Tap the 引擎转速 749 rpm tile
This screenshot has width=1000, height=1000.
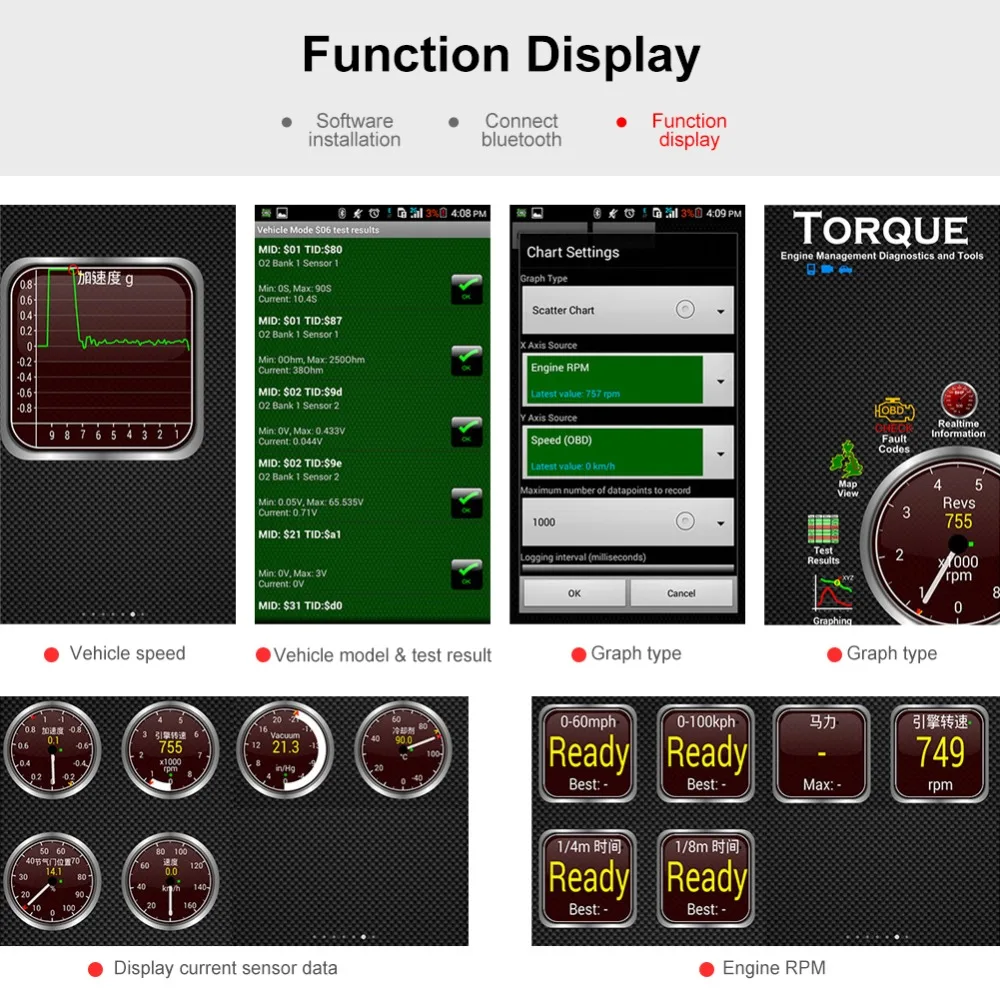939,754
